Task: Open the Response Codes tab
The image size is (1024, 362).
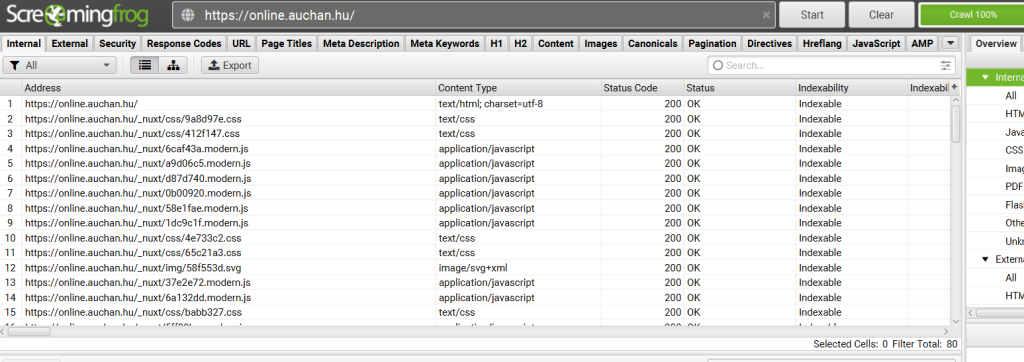Action: 184,44
